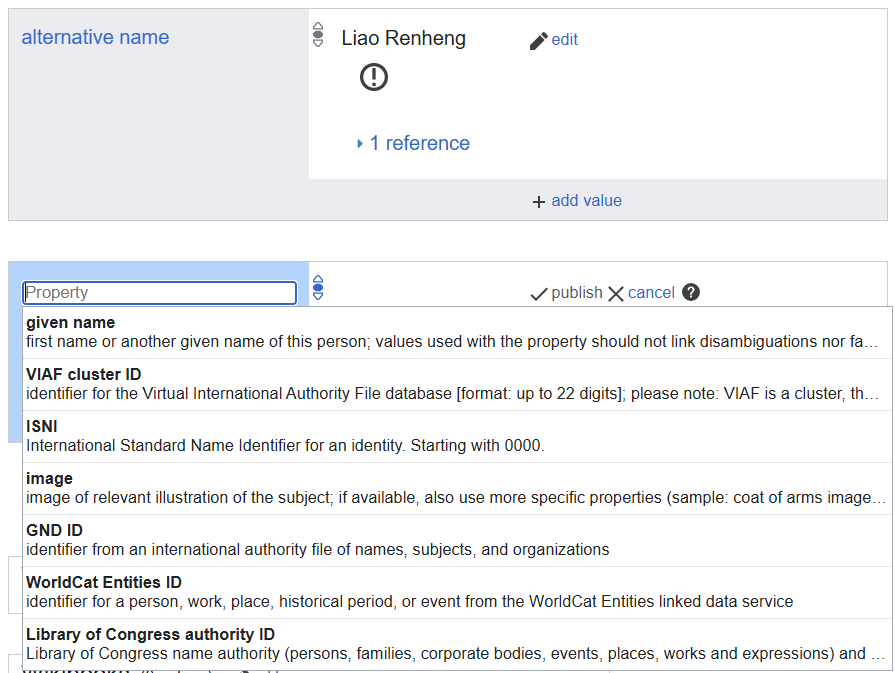895x673 pixels.
Task: Click the Liao Renheng value text
Action: [x=403, y=39]
